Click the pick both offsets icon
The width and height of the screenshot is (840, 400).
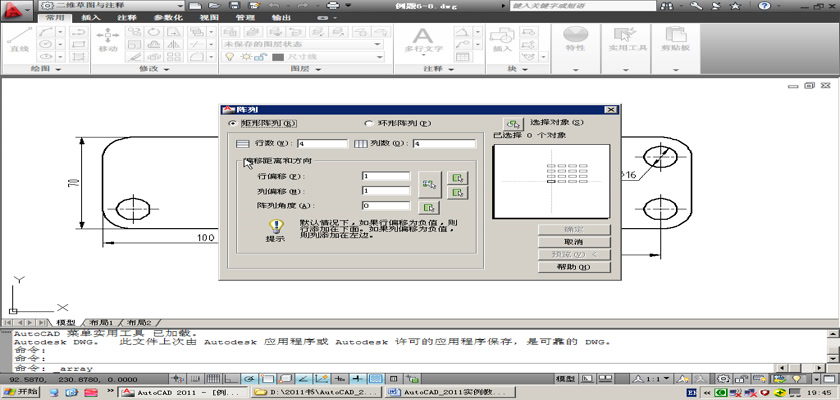tap(430, 182)
